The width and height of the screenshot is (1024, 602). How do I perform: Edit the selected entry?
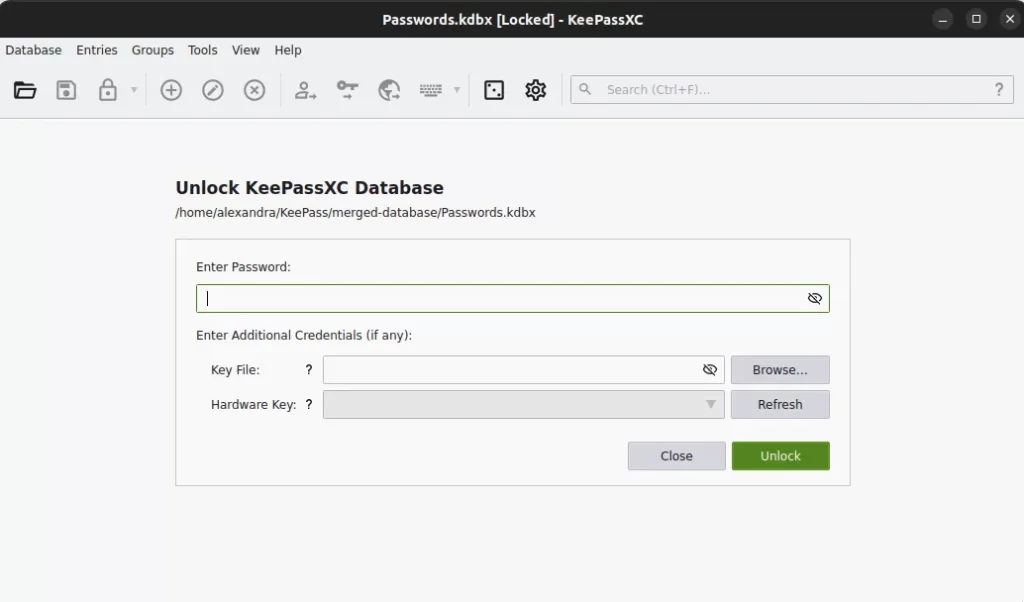click(x=212, y=90)
